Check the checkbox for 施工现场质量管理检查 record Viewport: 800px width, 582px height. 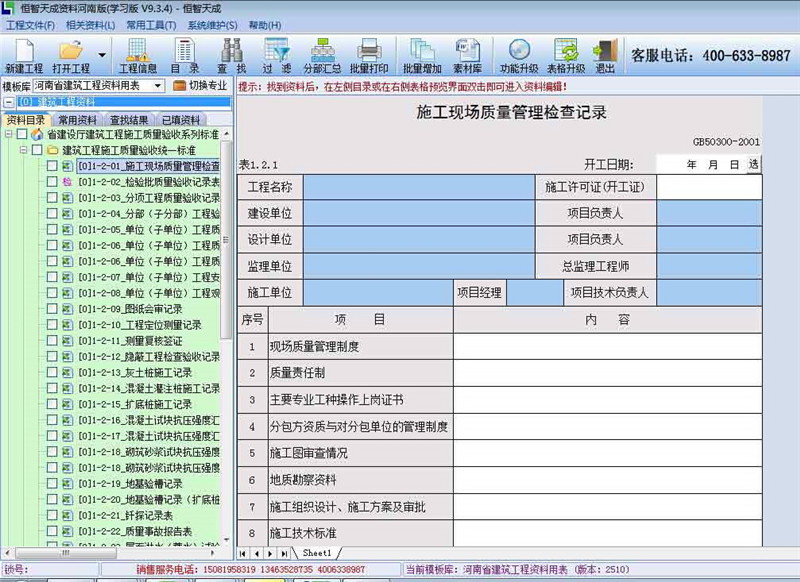tap(52, 166)
